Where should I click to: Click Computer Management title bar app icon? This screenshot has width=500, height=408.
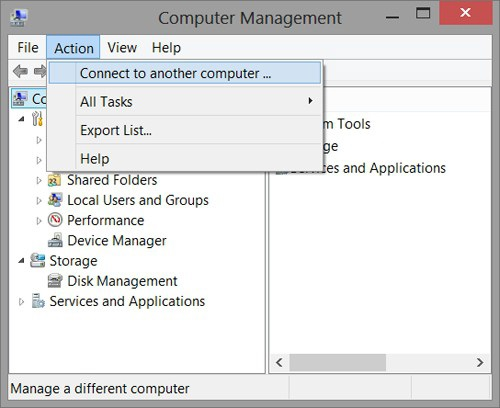click(19, 18)
